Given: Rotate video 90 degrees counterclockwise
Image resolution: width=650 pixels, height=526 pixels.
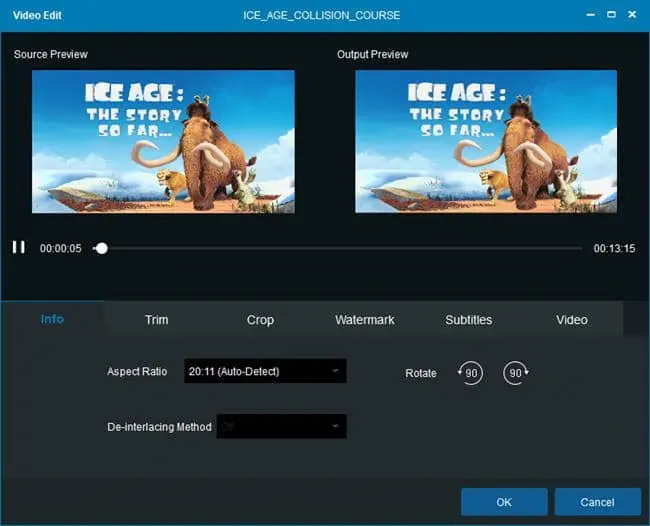Looking at the screenshot, I should click(470, 373).
